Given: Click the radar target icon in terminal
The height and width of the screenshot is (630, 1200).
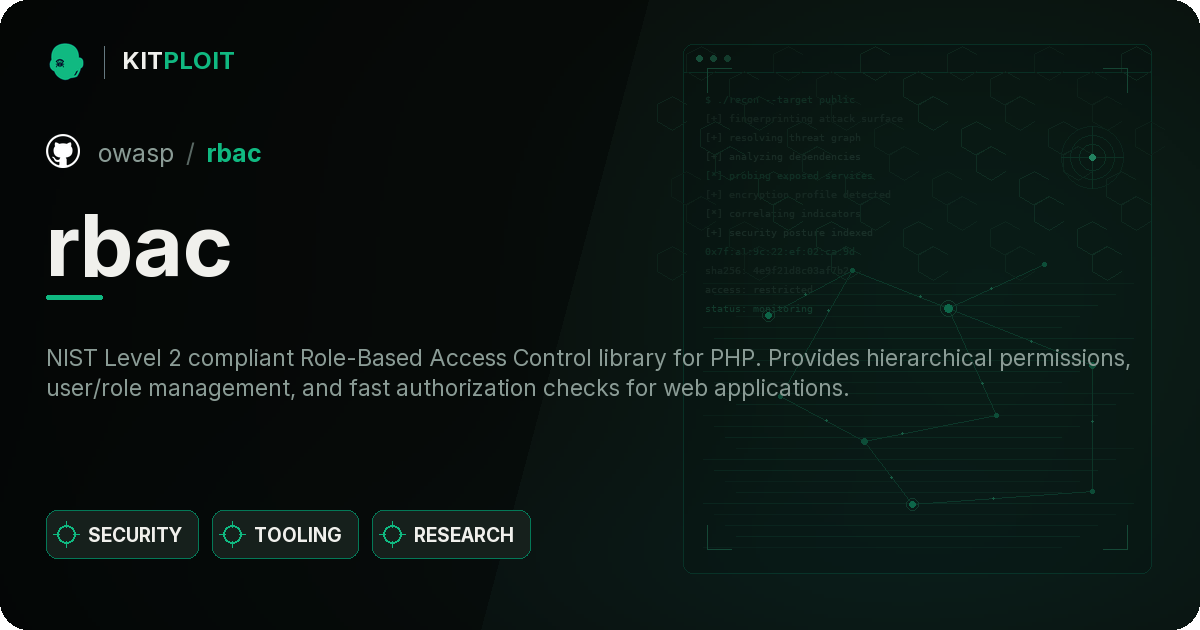Looking at the screenshot, I should coord(1092,157).
